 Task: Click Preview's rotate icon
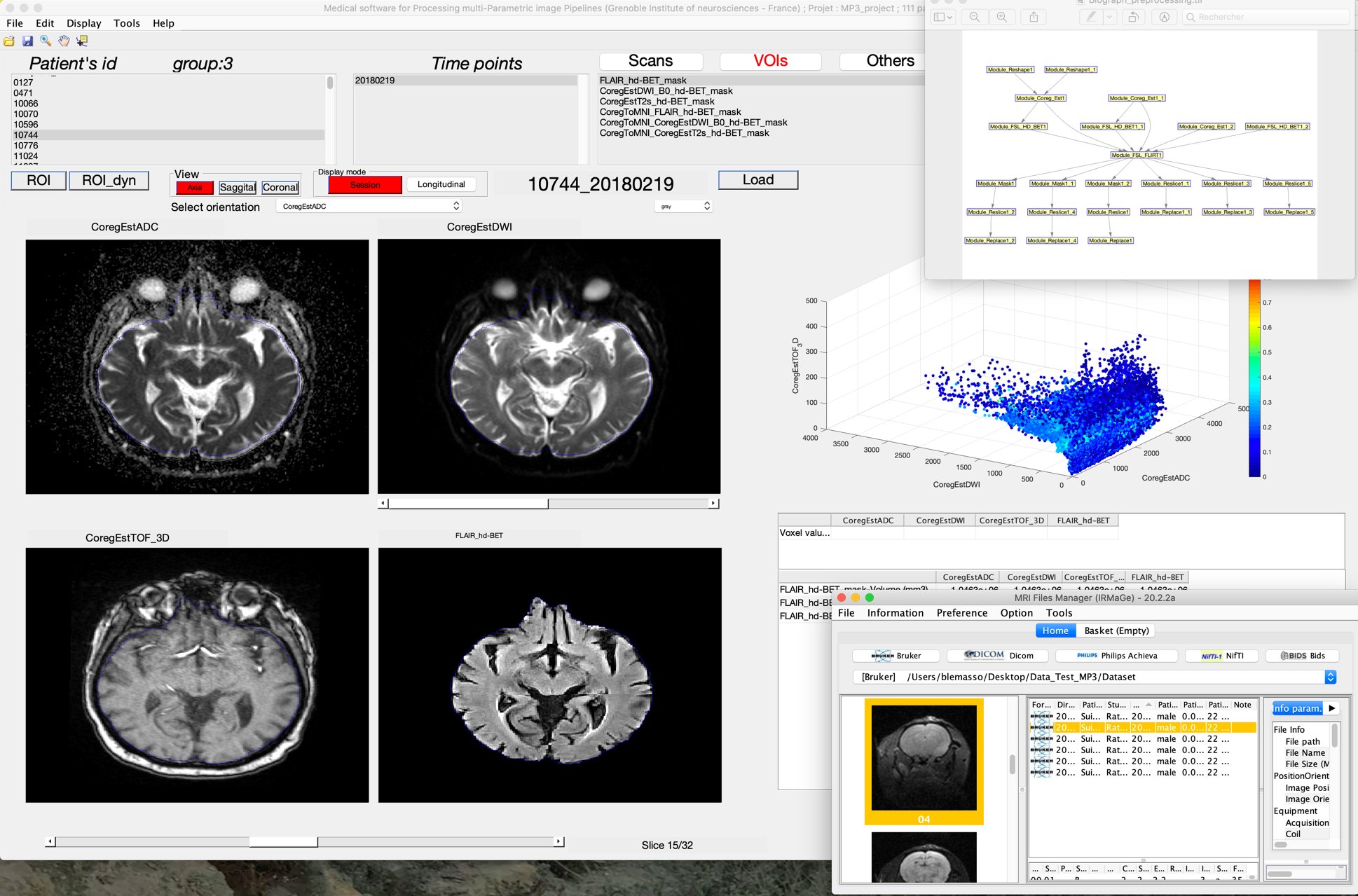(x=1133, y=18)
